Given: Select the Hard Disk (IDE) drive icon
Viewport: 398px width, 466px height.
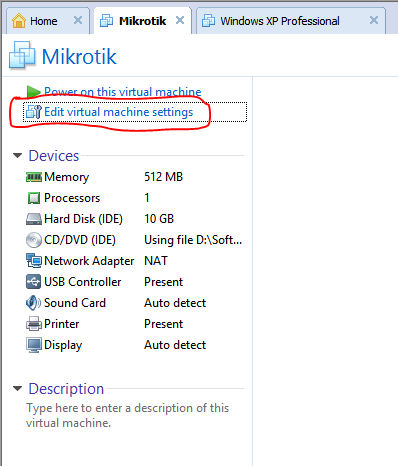Looking at the screenshot, I should coord(34,219).
